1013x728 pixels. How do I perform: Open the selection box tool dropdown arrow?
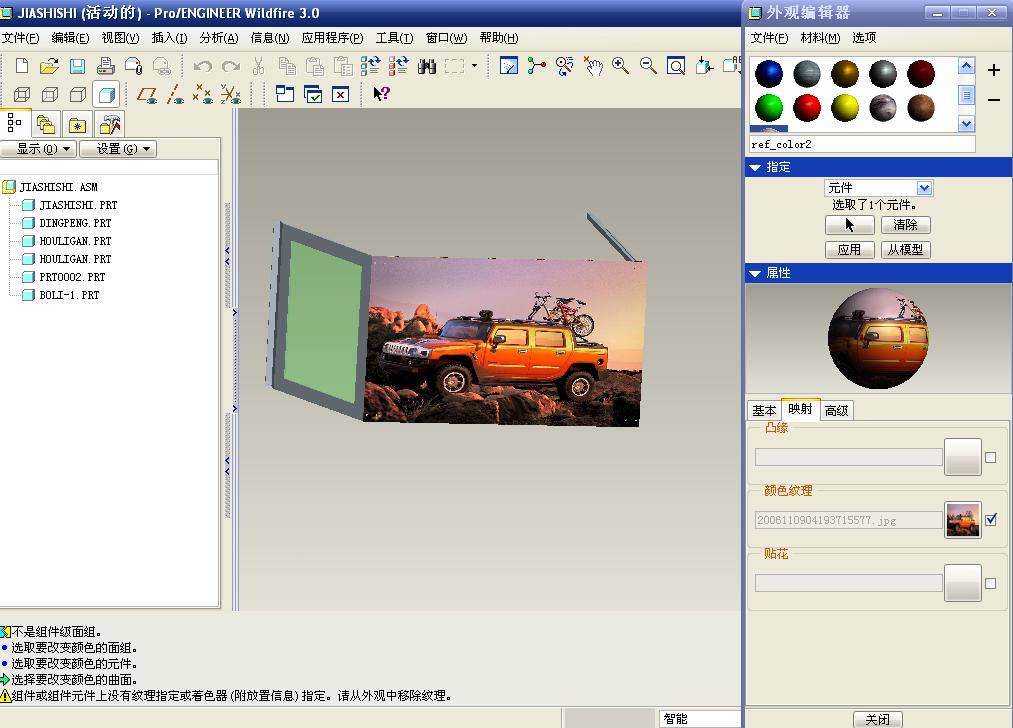click(475, 66)
